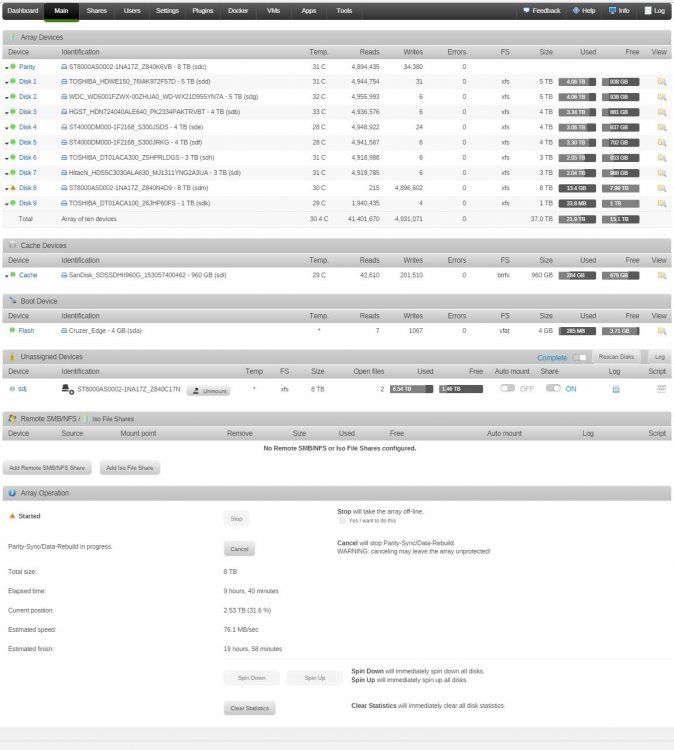Click the Cache free-space bar
674x750 pixels.
click(x=620, y=276)
